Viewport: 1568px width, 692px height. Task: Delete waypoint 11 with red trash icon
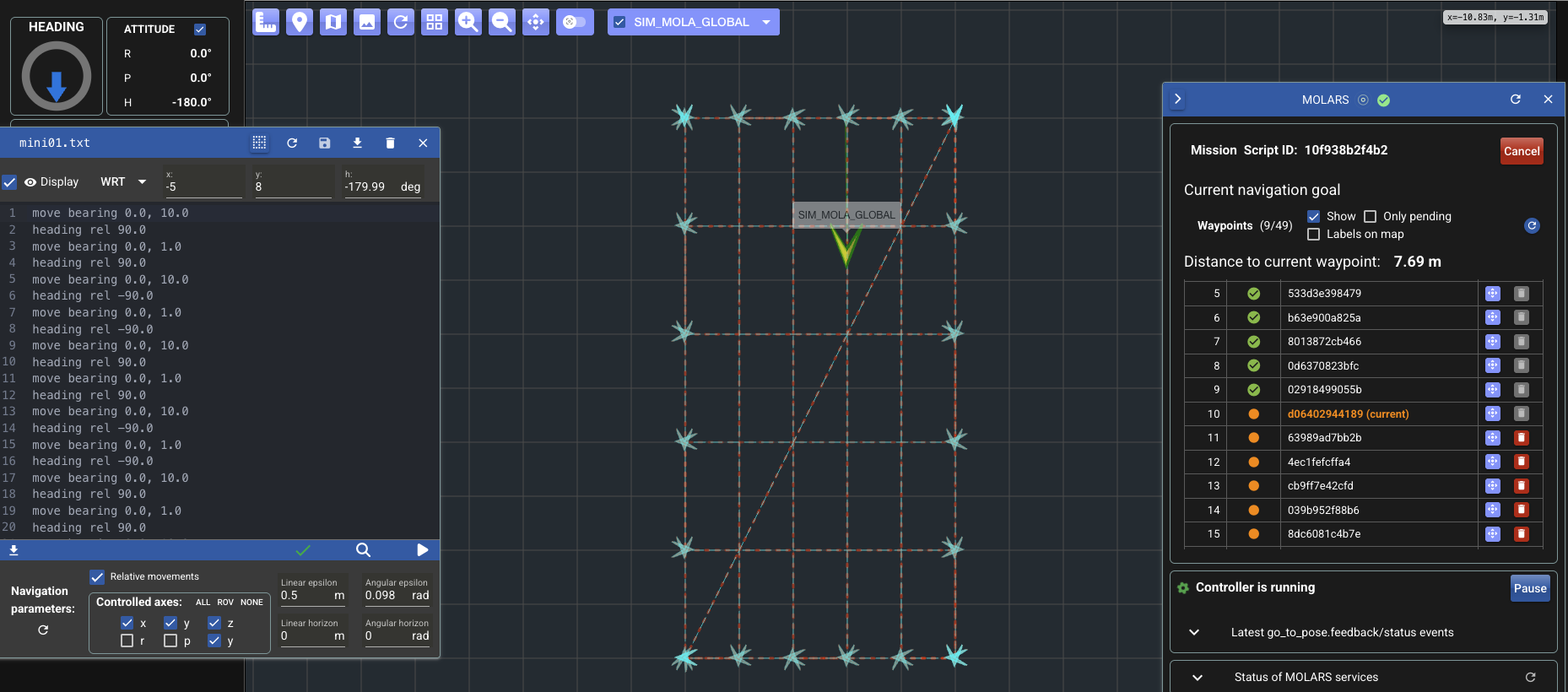coord(1521,438)
